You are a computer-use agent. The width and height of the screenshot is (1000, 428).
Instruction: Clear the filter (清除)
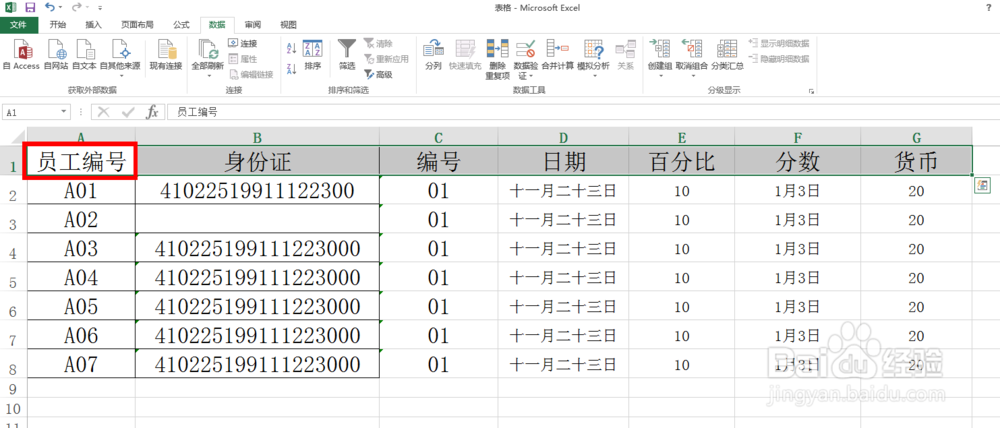click(378, 43)
